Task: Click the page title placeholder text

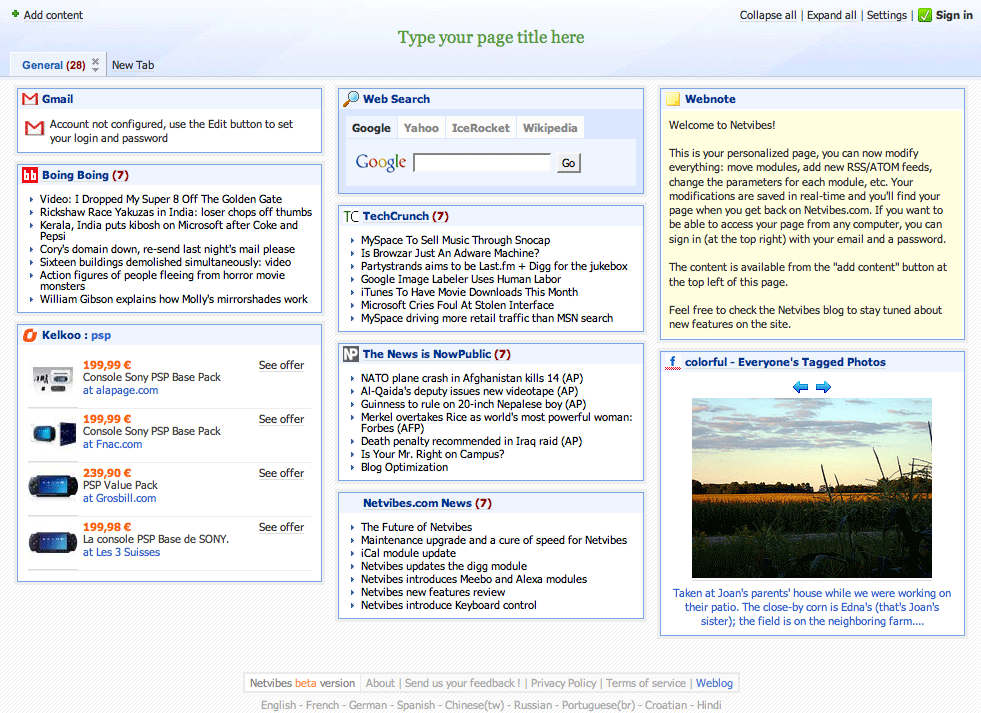Action: [x=491, y=38]
